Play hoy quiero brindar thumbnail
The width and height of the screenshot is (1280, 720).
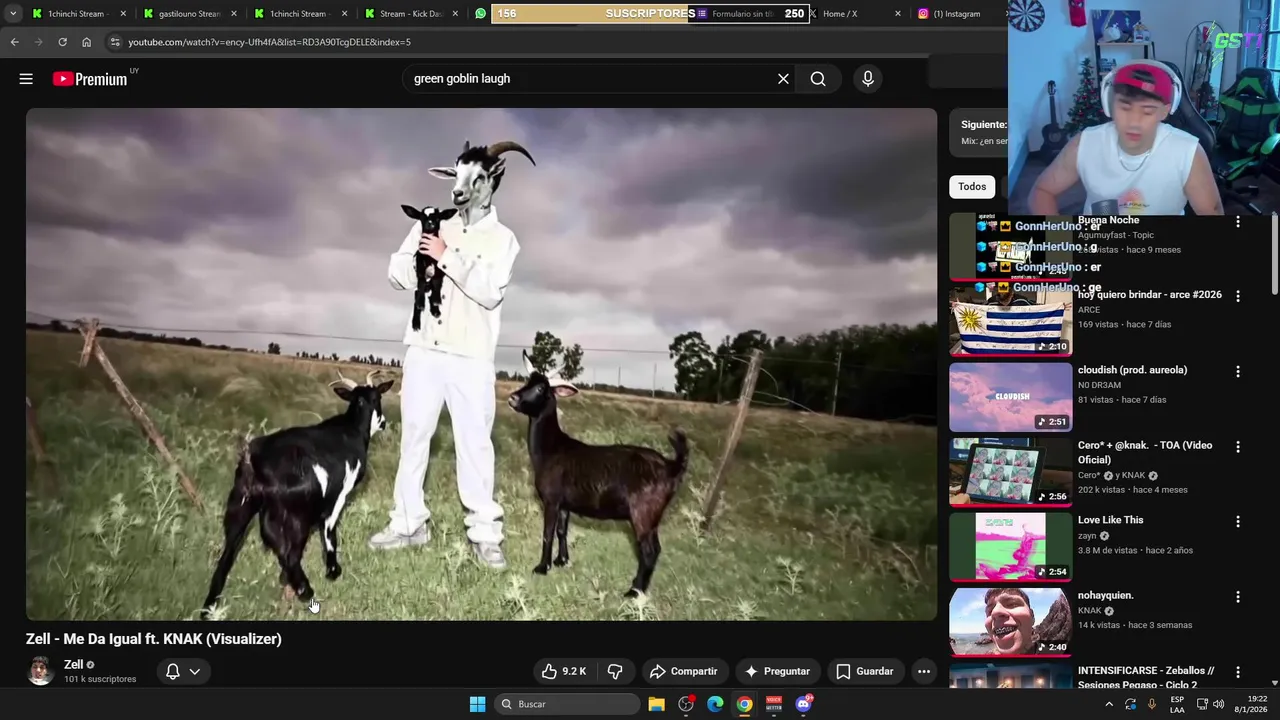1010,321
